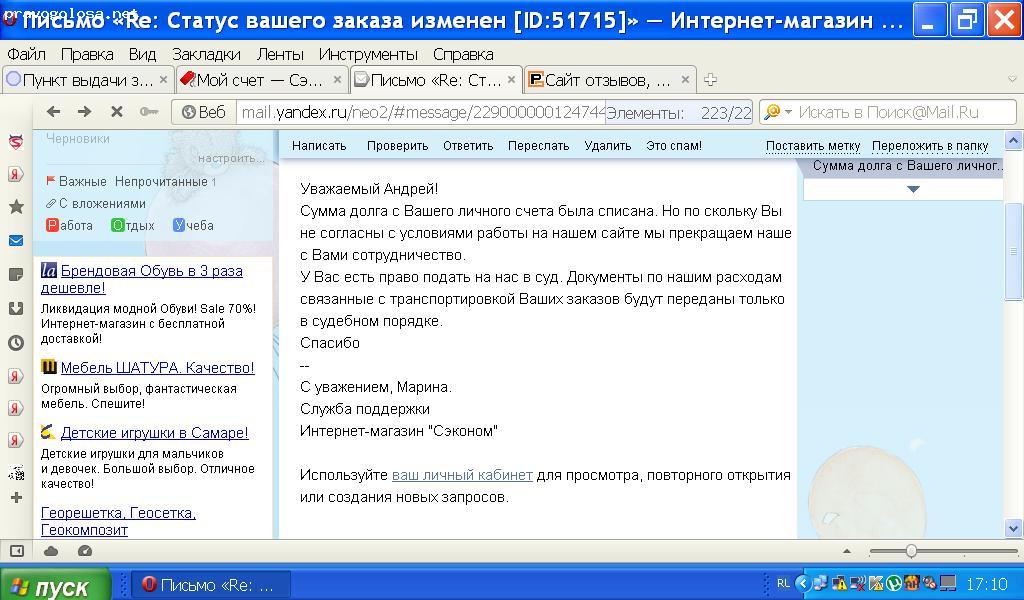Open the ваш личный кабинет link
This screenshot has width=1024, height=600.
click(465, 474)
